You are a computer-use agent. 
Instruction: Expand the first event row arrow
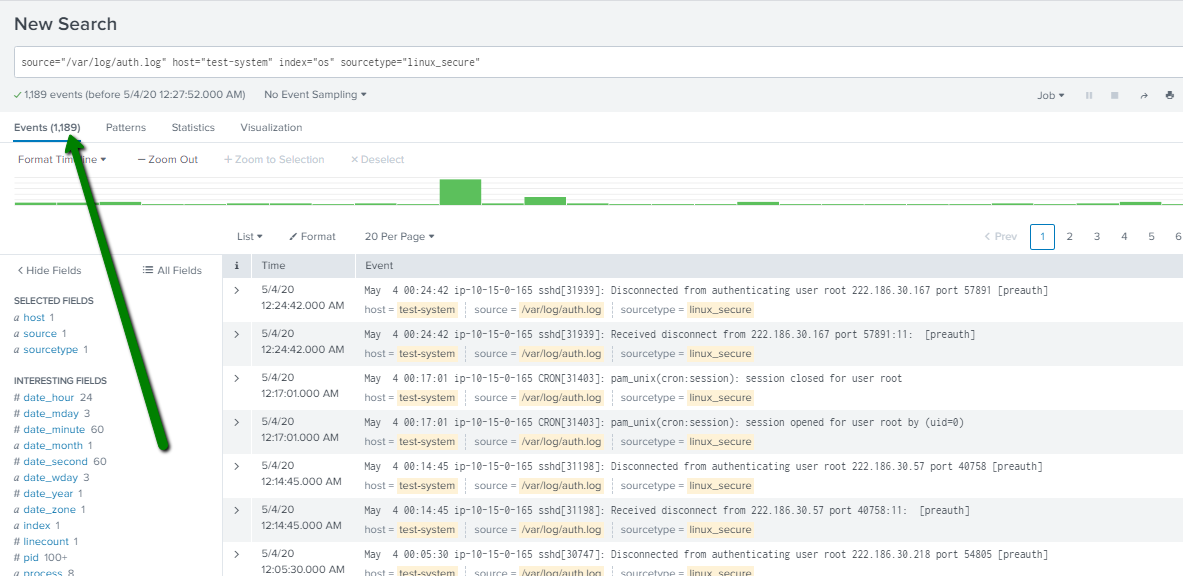[235, 292]
